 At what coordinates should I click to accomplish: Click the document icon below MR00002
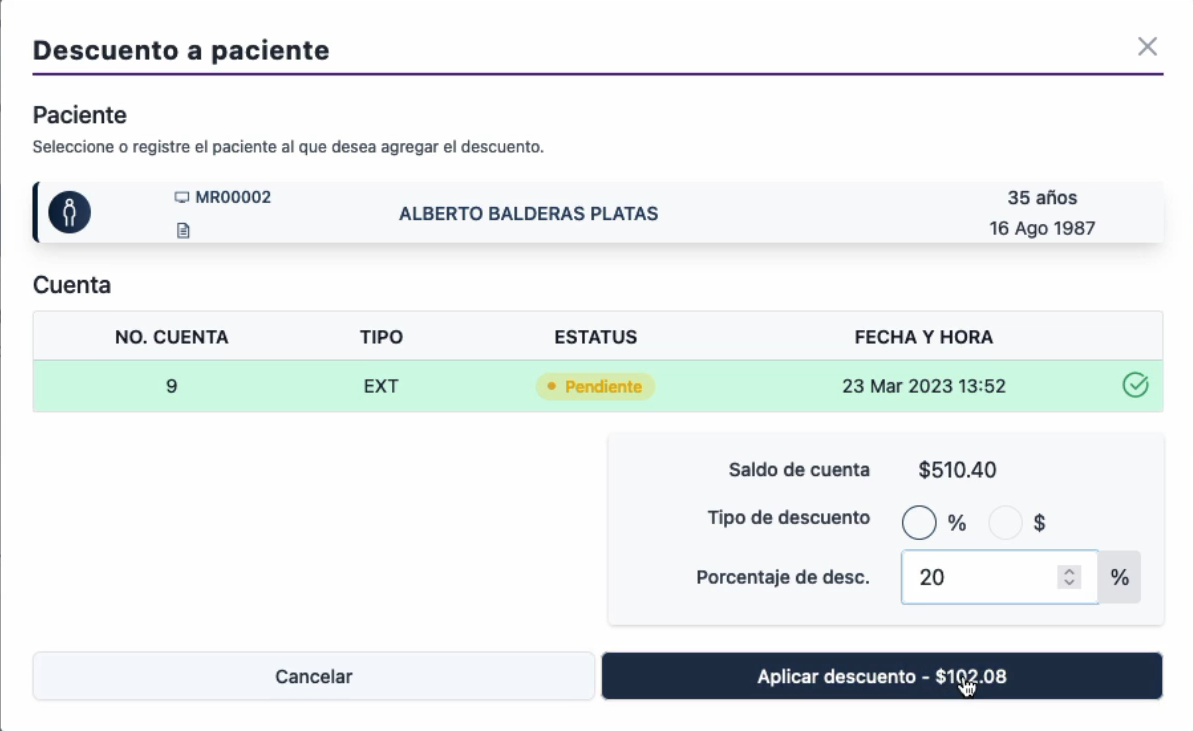click(183, 230)
